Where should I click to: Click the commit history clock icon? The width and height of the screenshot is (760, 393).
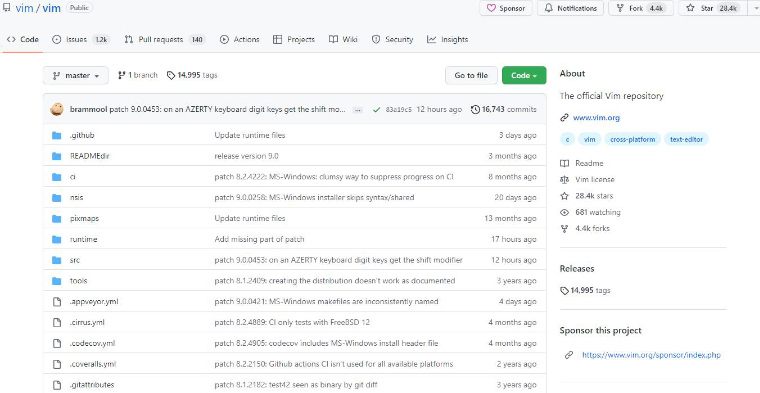pos(475,110)
